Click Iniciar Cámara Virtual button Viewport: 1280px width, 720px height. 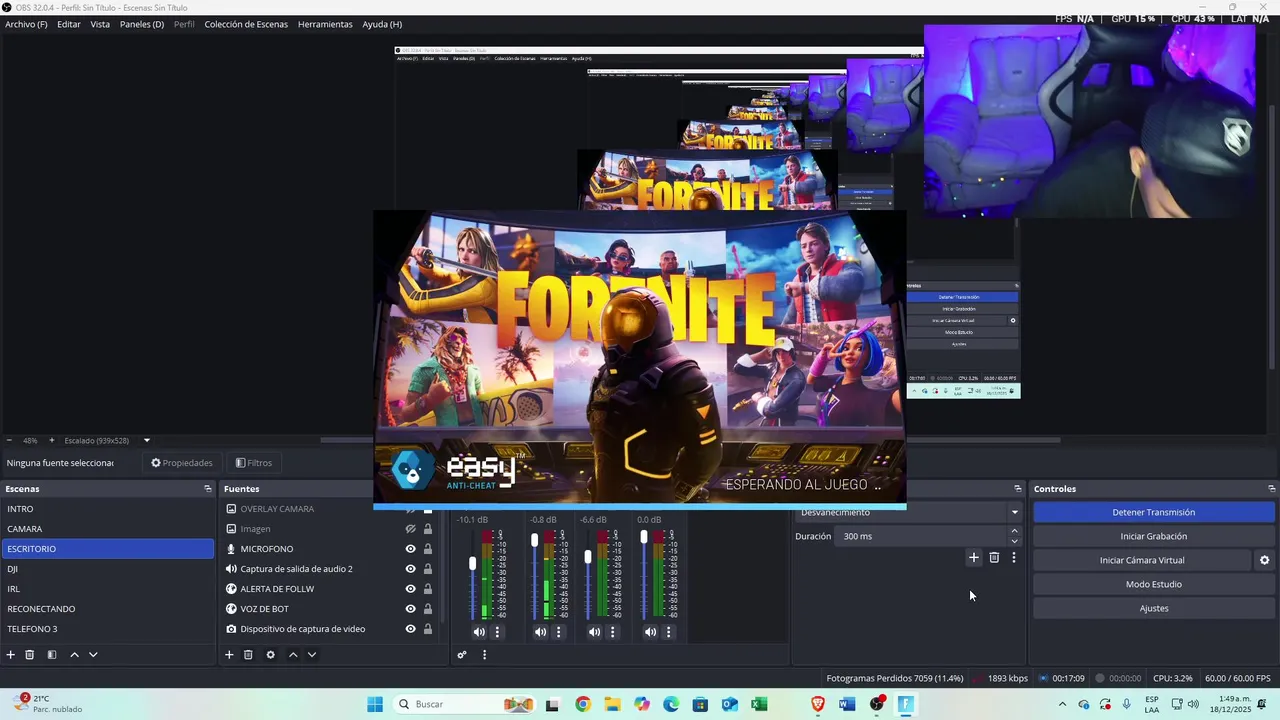(1142, 560)
